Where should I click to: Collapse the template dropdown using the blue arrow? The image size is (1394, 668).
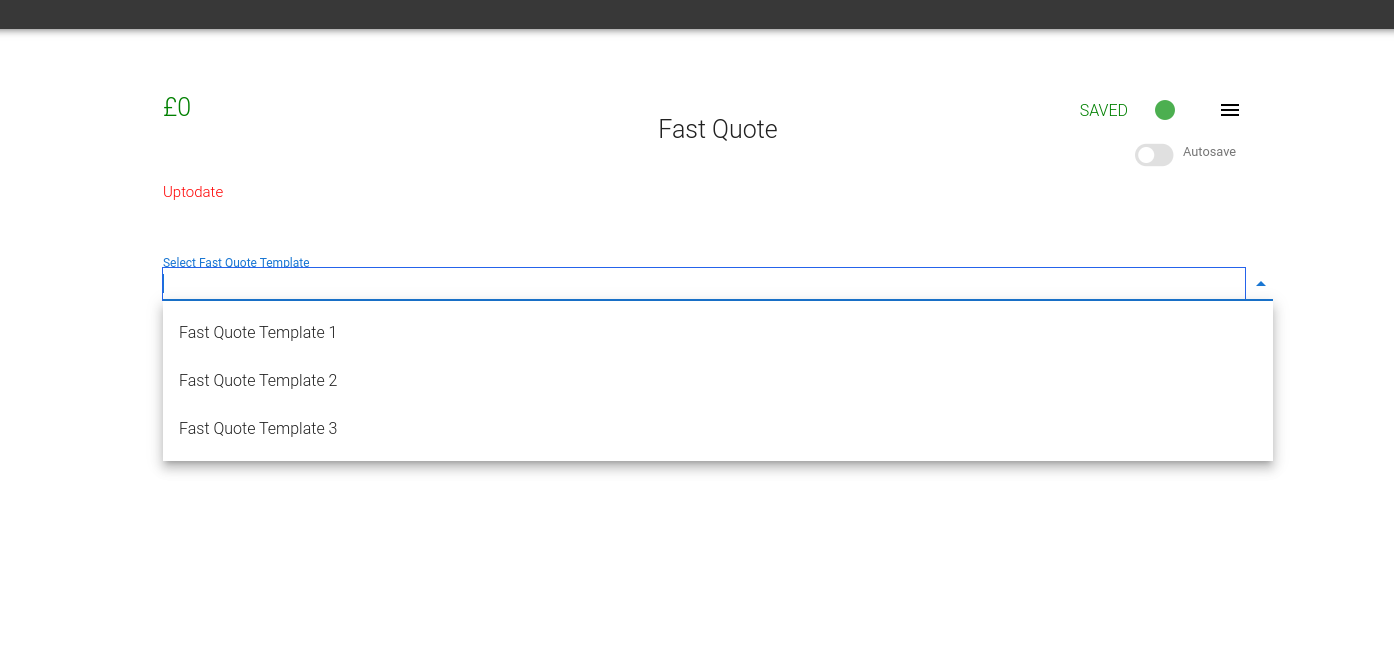(x=1261, y=284)
